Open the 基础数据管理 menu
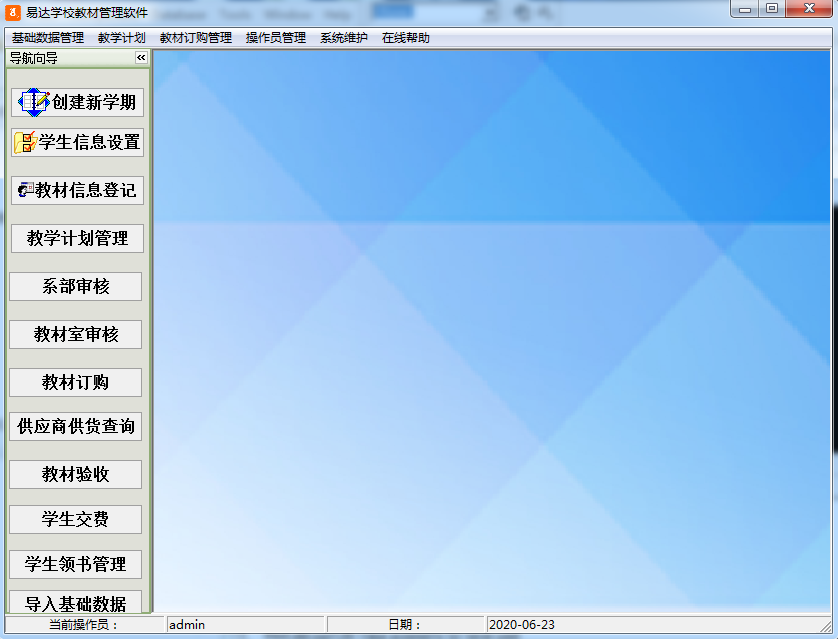Image resolution: width=838 pixels, height=639 pixels. (45, 36)
